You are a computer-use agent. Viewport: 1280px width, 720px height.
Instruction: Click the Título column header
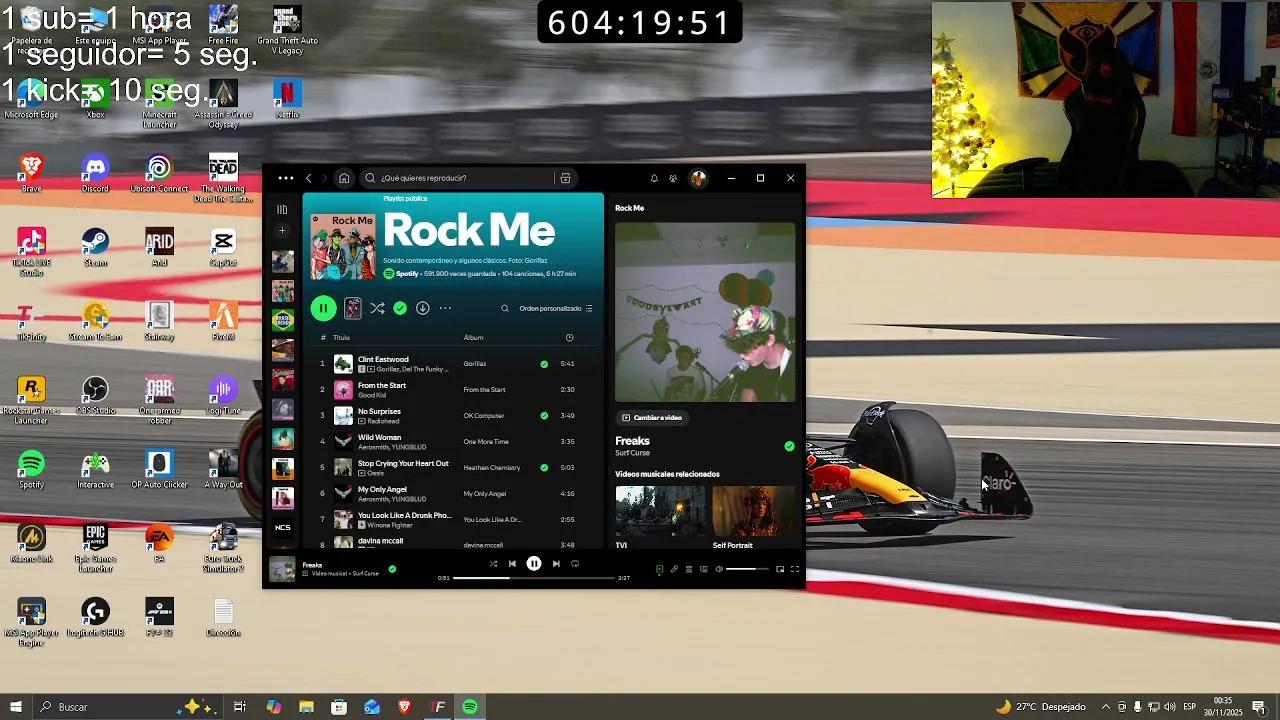[x=341, y=338]
